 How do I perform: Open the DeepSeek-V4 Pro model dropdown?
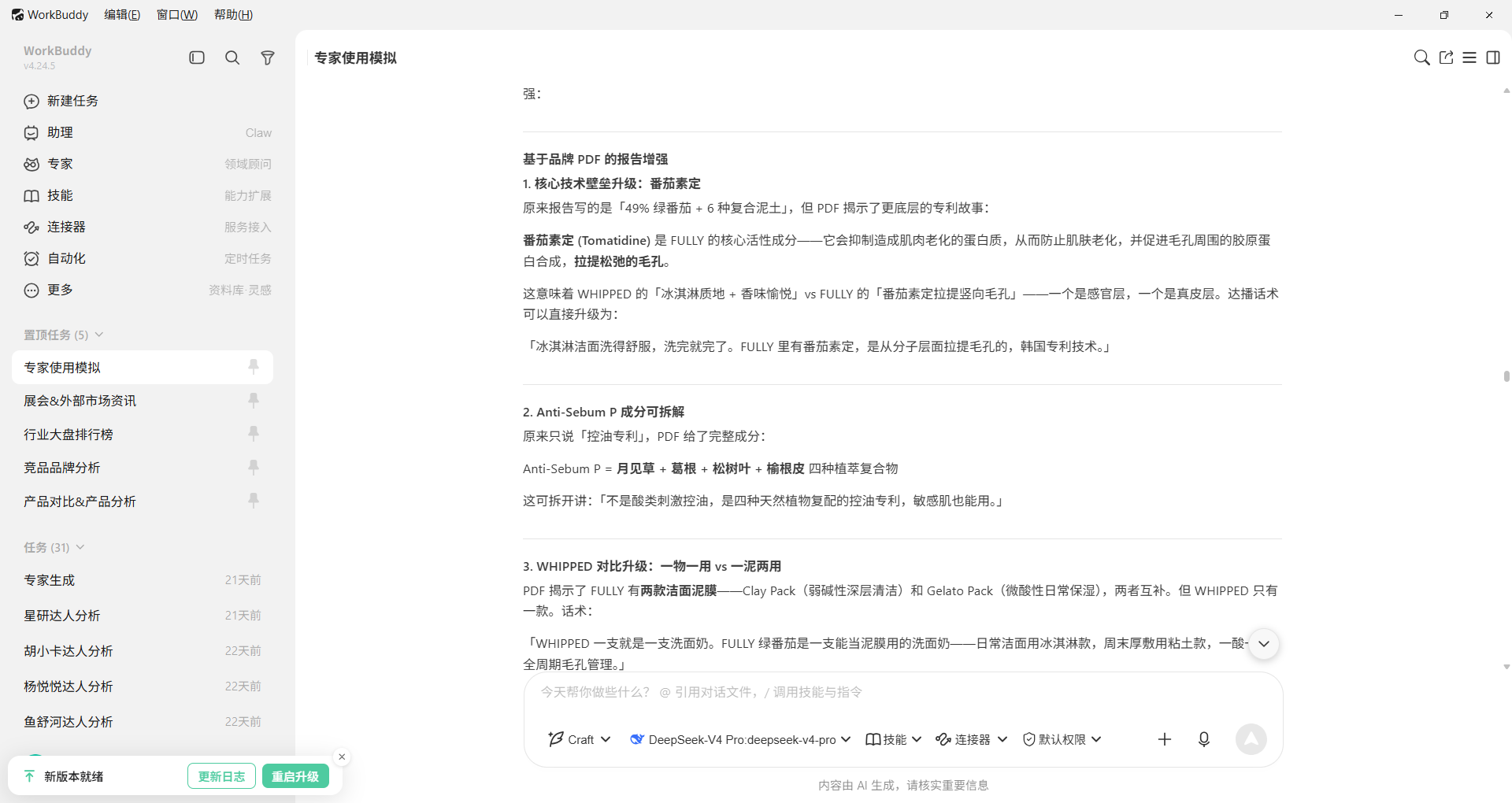point(740,739)
